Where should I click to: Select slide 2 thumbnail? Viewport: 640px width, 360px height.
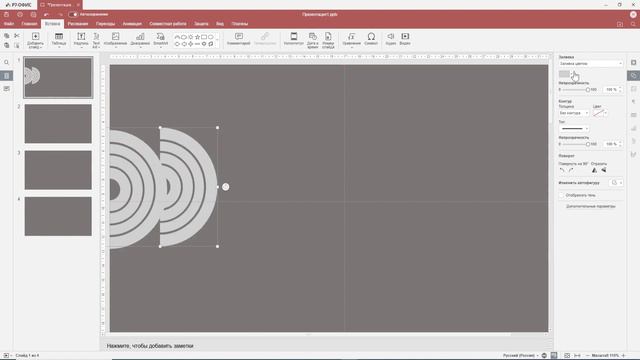[58, 124]
